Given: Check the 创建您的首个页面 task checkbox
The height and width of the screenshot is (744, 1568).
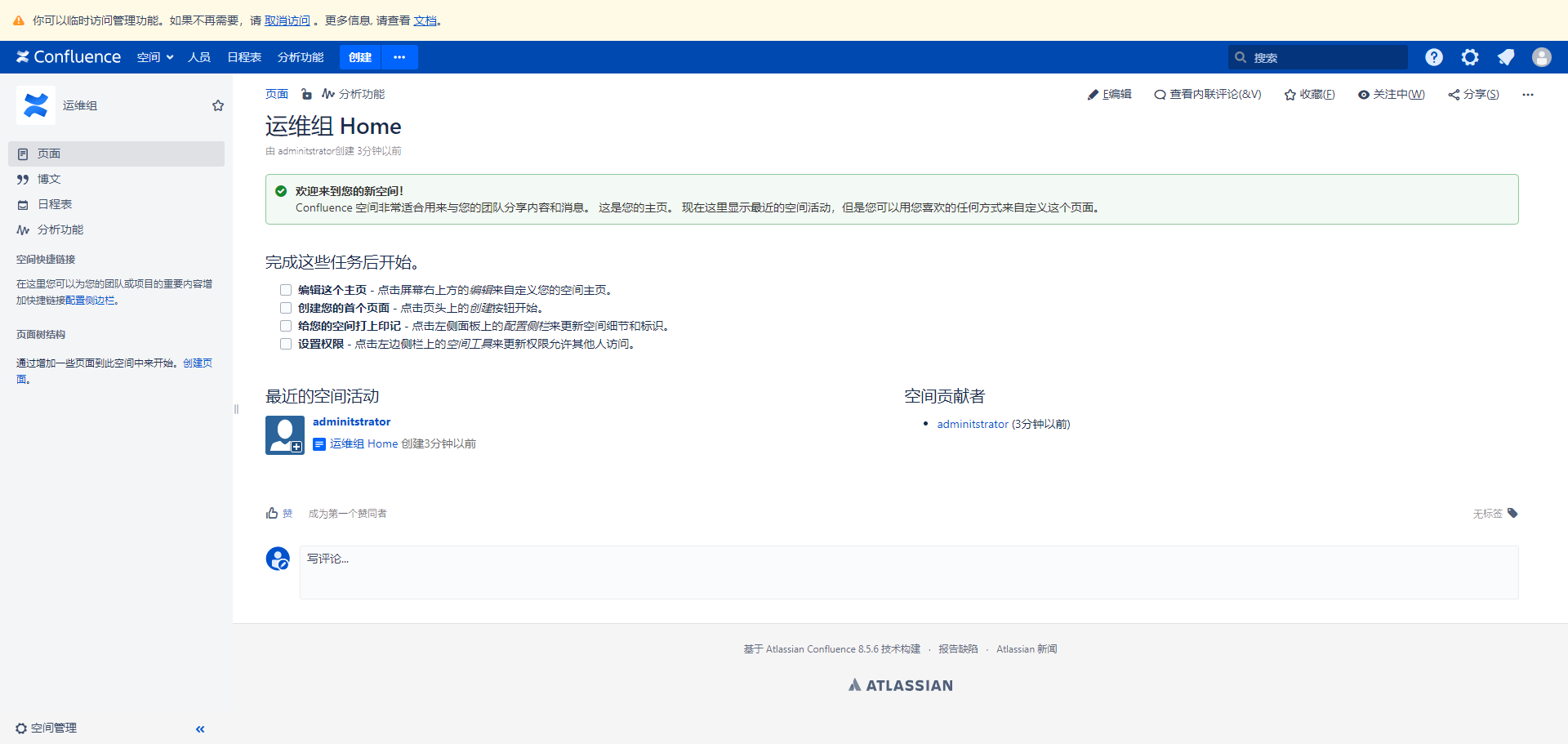Looking at the screenshot, I should (286, 308).
